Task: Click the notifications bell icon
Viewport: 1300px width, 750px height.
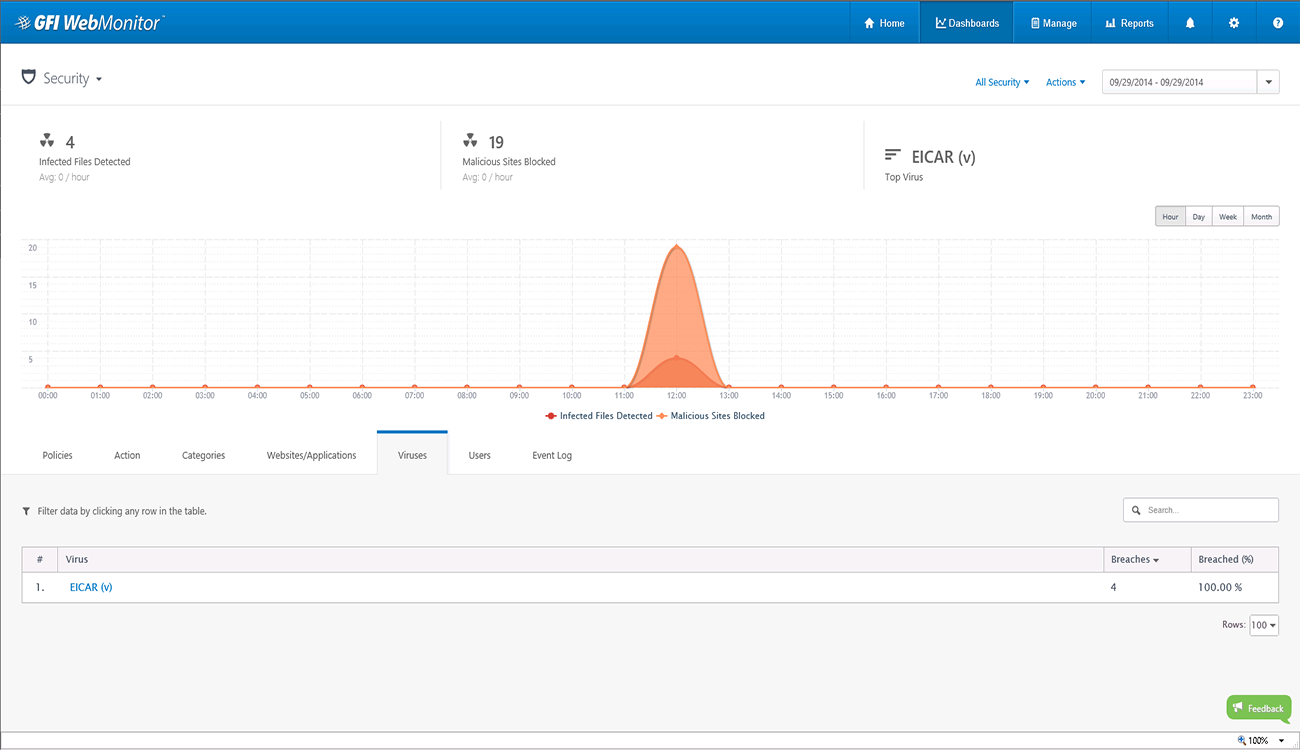Action: point(1190,23)
